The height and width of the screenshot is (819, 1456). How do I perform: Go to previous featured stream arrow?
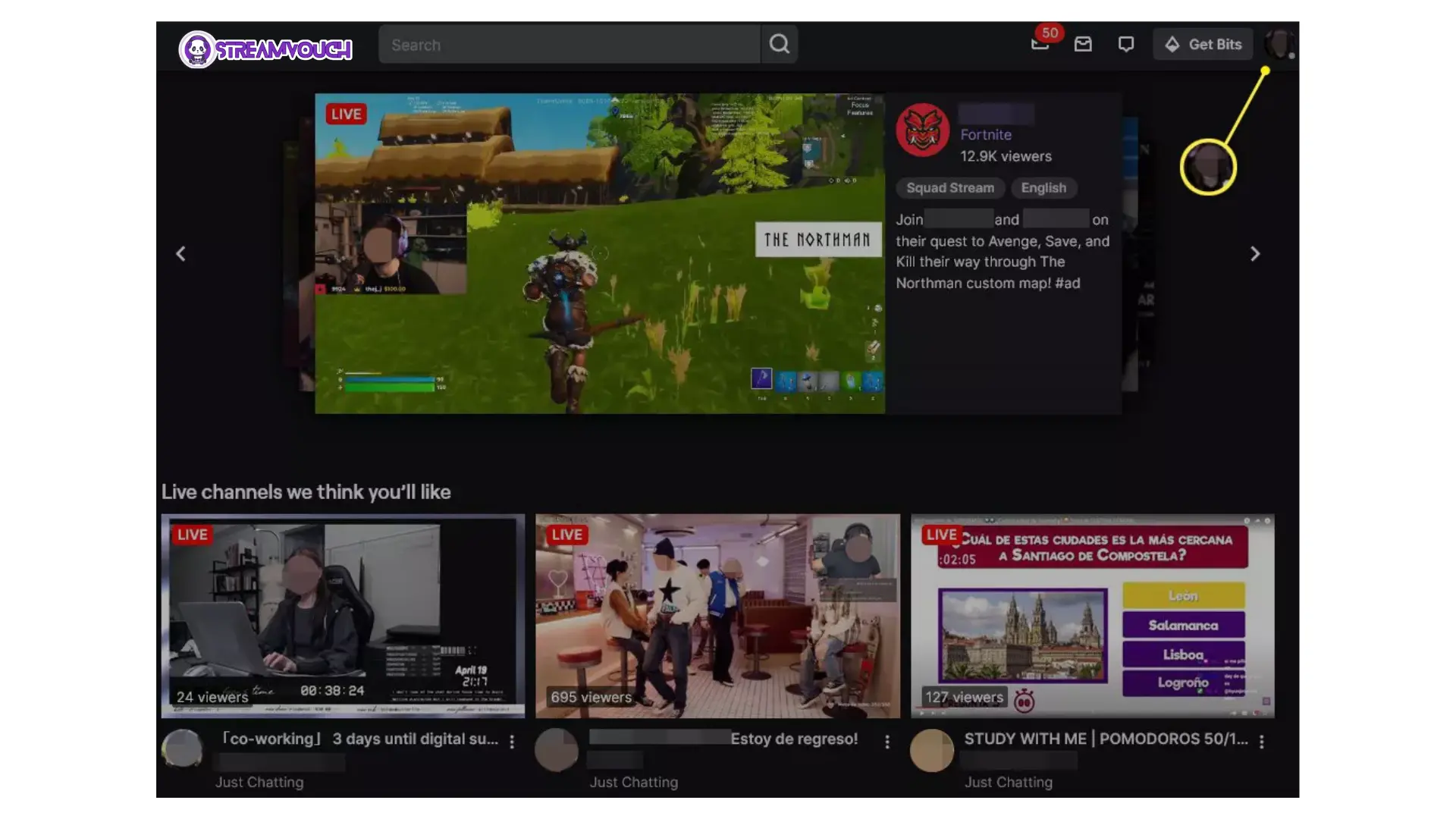click(180, 254)
